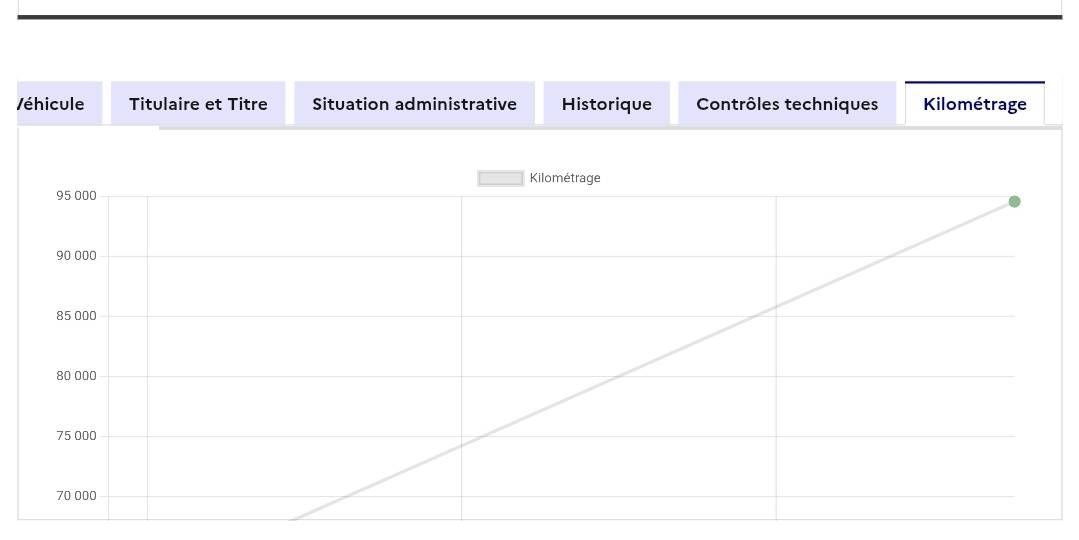Click the 70 000 axis label

tap(76, 496)
